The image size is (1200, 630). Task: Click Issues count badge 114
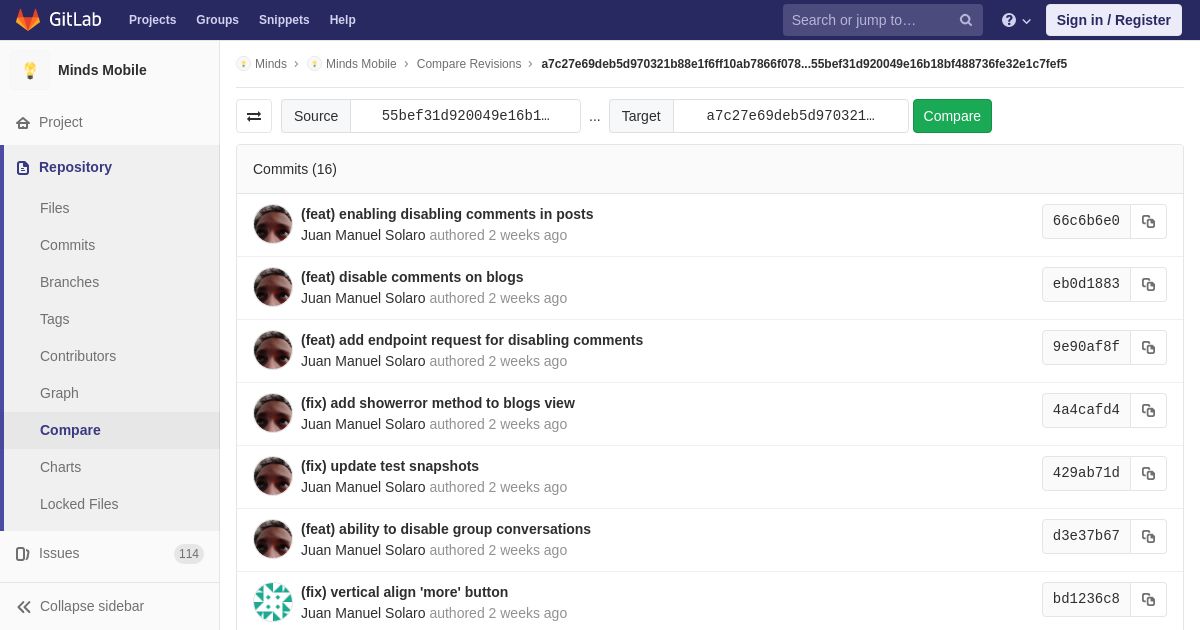189,554
